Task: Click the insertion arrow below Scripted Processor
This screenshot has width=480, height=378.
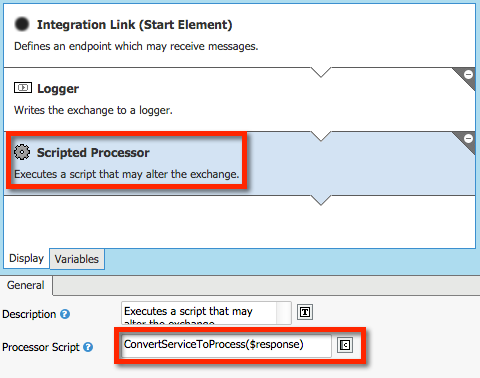Action: pyautogui.click(x=321, y=200)
